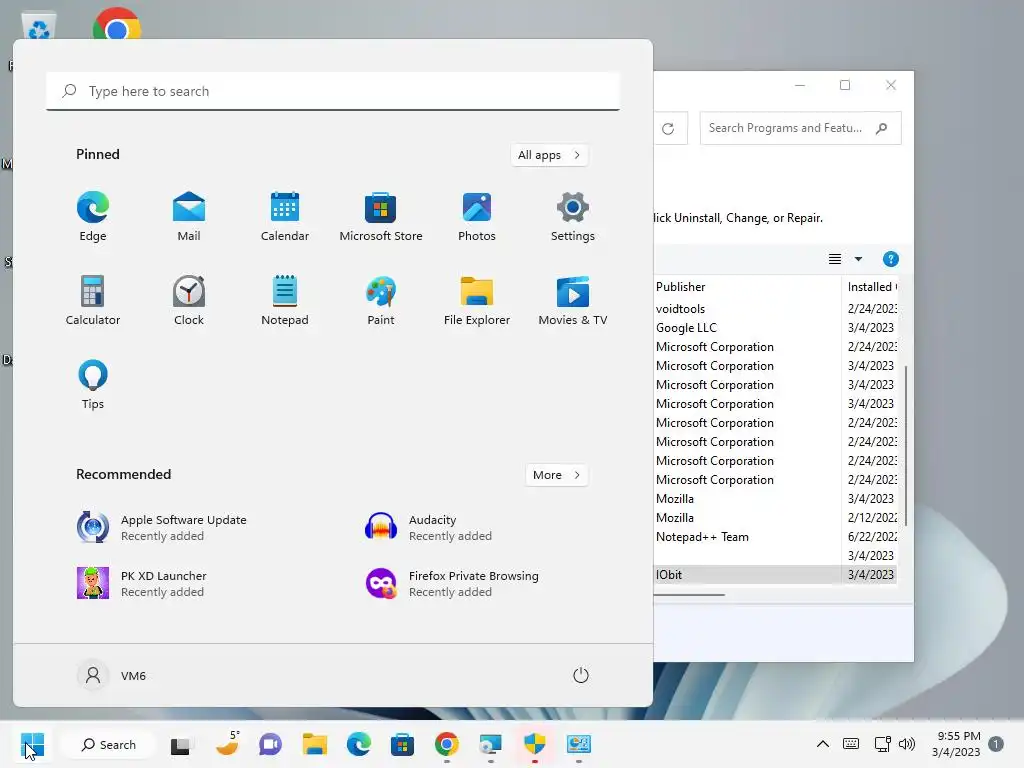The width and height of the screenshot is (1024, 768).
Task: Click the Start menu search field
Action: pyautogui.click(x=333, y=91)
